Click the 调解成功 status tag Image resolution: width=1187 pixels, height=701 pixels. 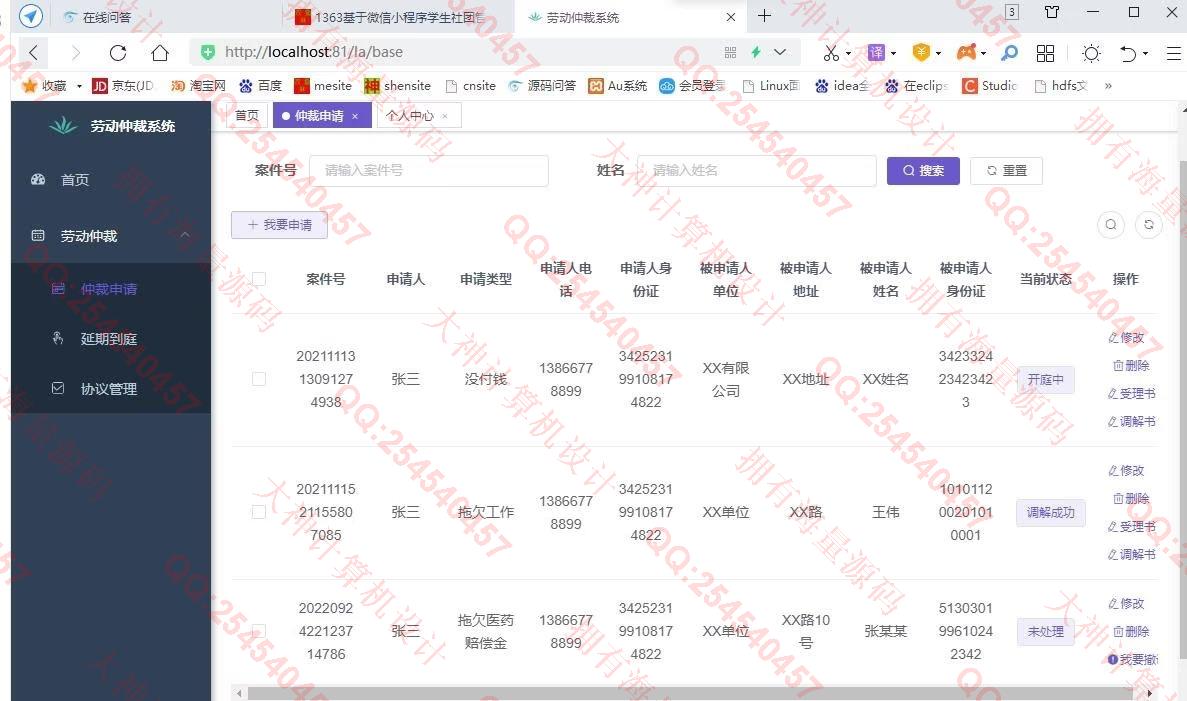[x=1051, y=513]
